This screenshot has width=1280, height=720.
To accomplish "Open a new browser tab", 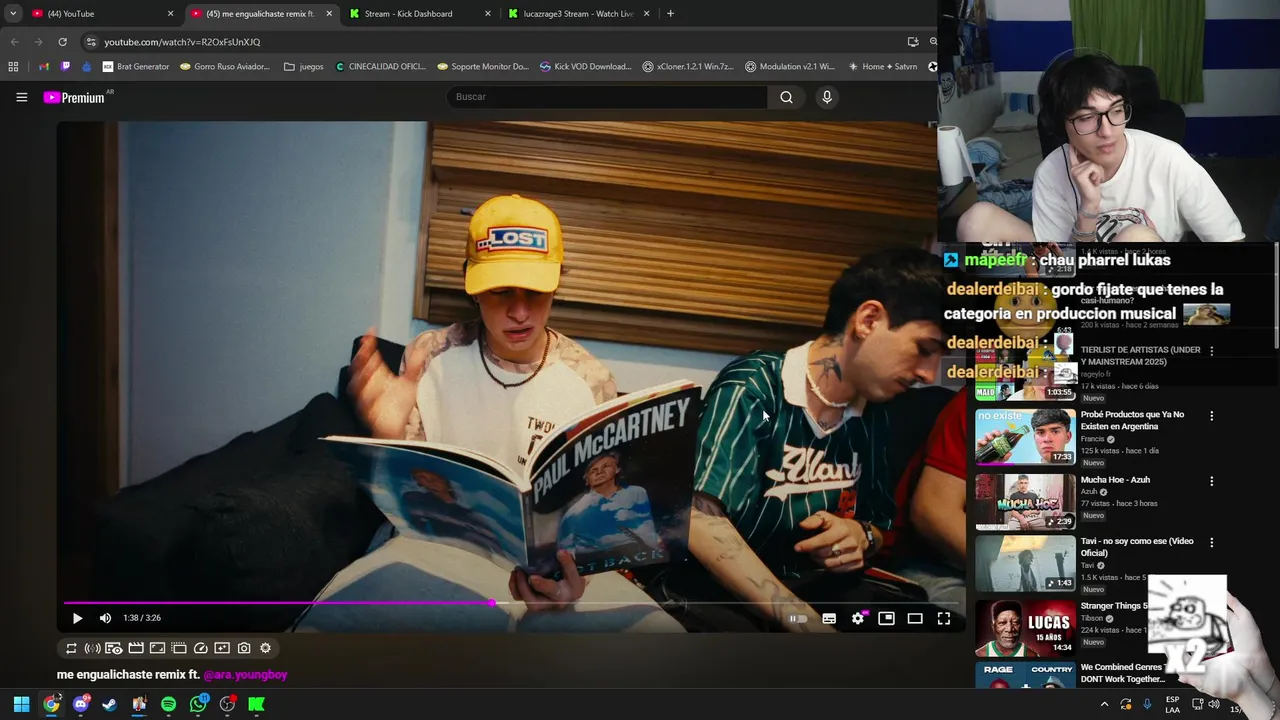I will [x=670, y=14].
